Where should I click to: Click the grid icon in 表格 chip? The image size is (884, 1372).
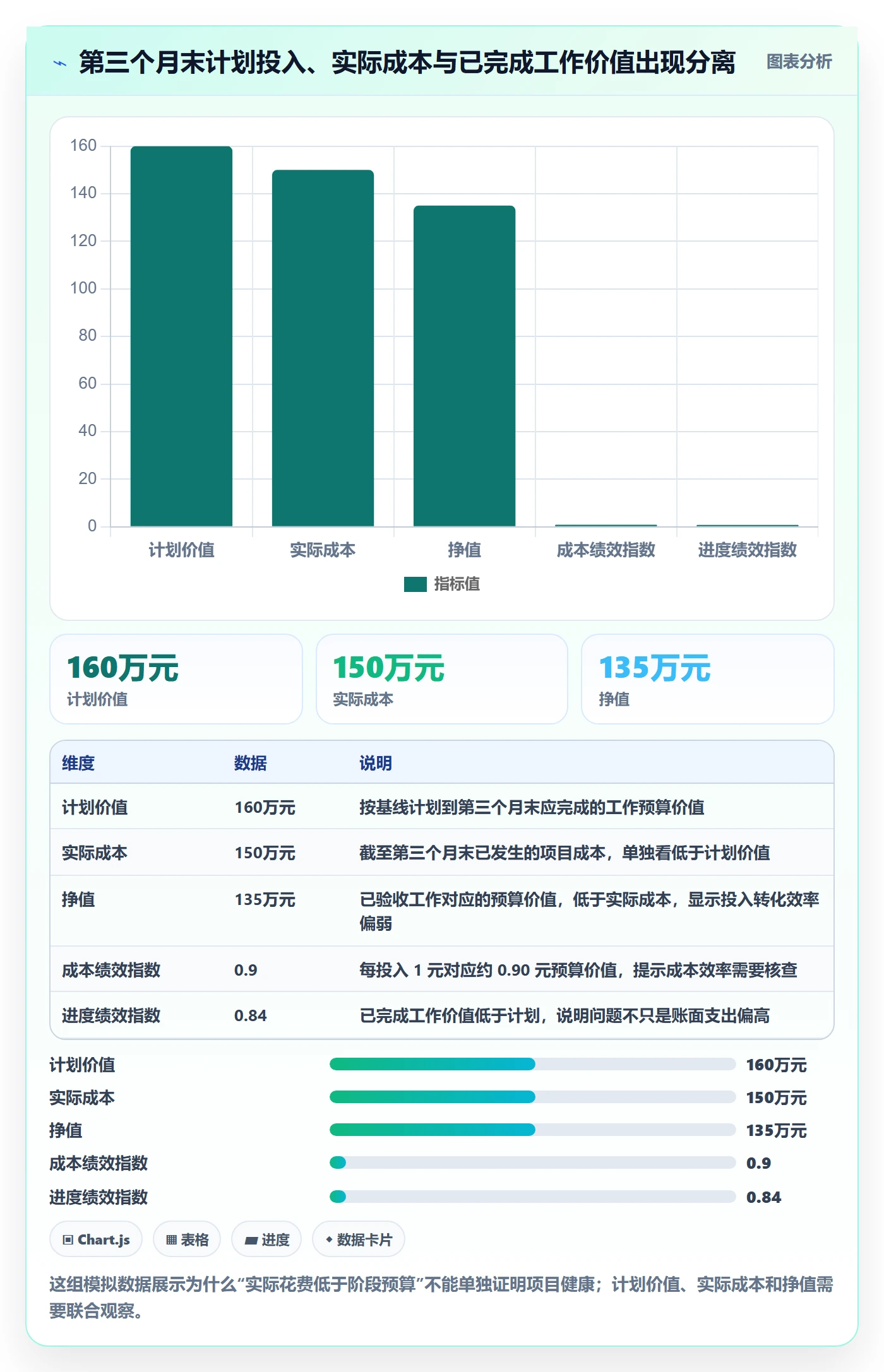click(x=171, y=1240)
